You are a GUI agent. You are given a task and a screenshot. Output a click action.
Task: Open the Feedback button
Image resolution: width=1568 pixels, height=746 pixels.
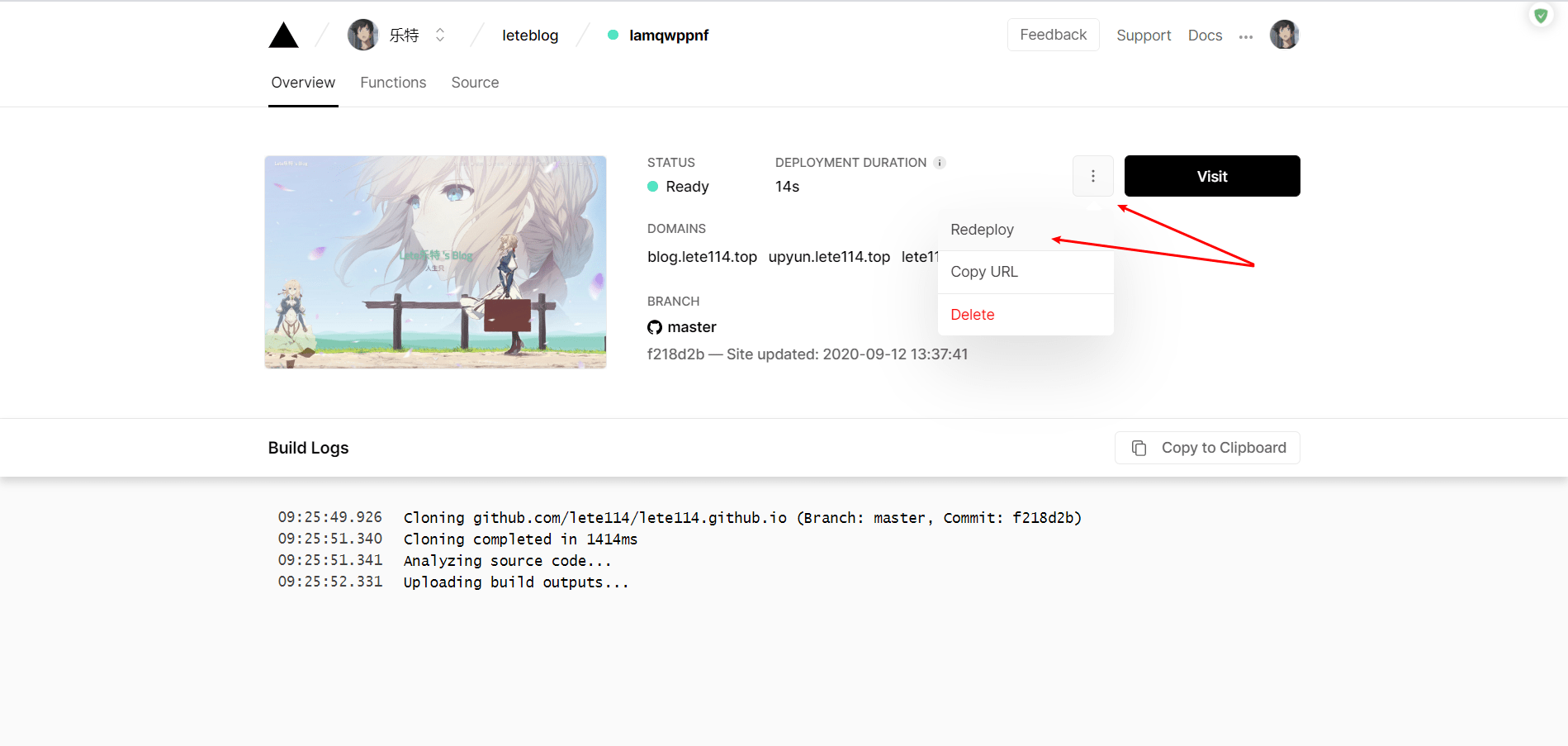(x=1053, y=35)
